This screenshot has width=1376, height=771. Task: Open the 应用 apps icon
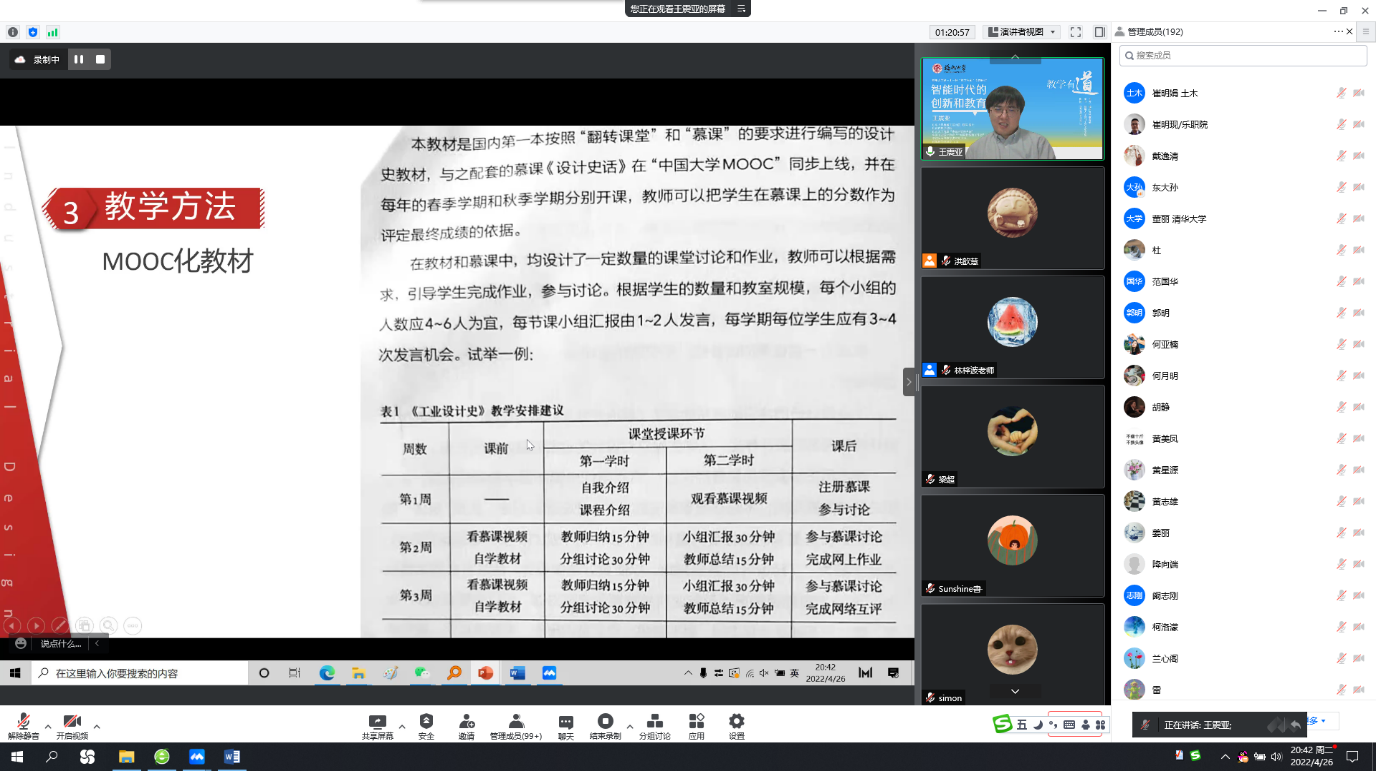coord(696,726)
